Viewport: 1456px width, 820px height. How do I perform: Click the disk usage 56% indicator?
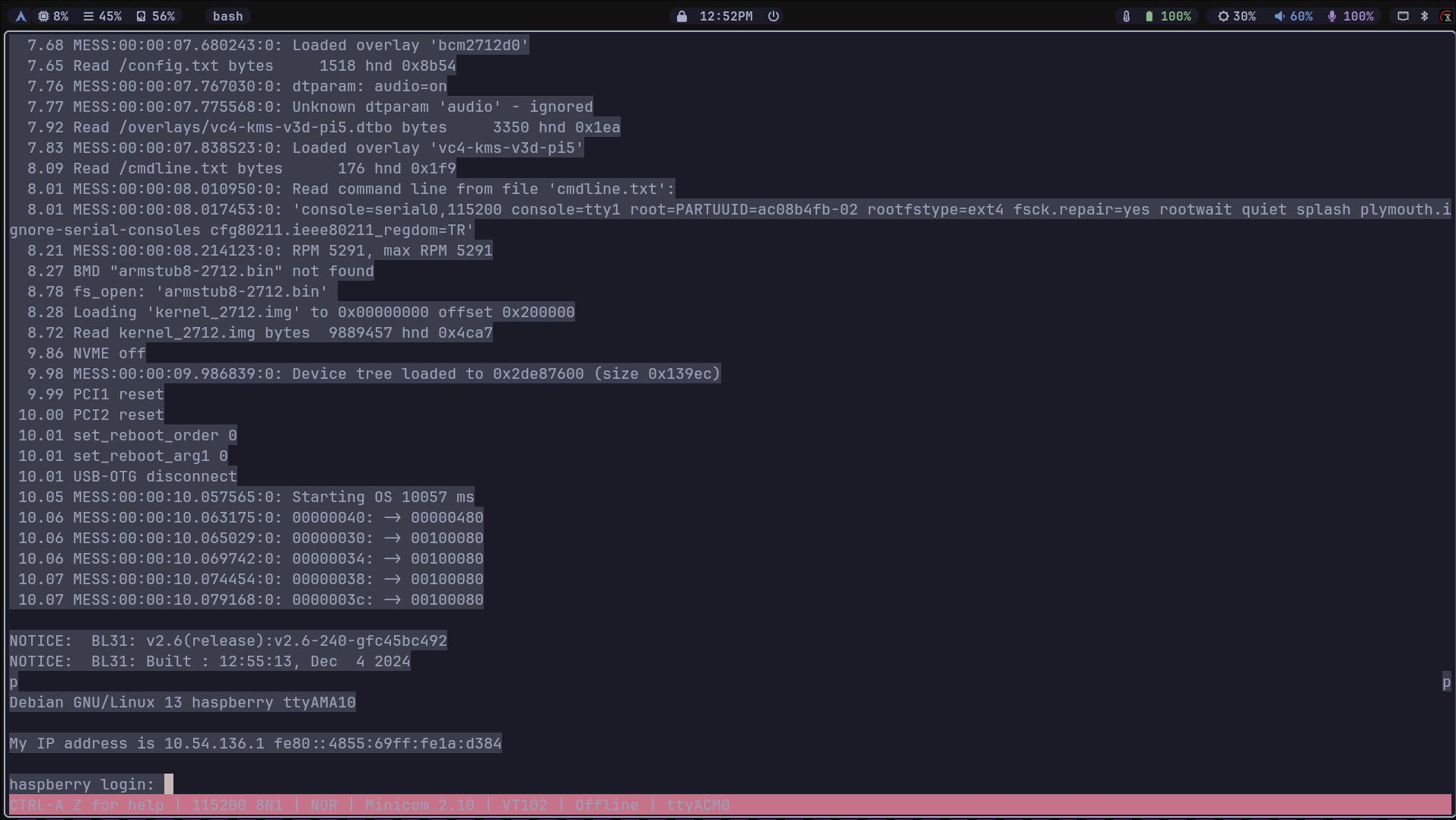point(155,16)
